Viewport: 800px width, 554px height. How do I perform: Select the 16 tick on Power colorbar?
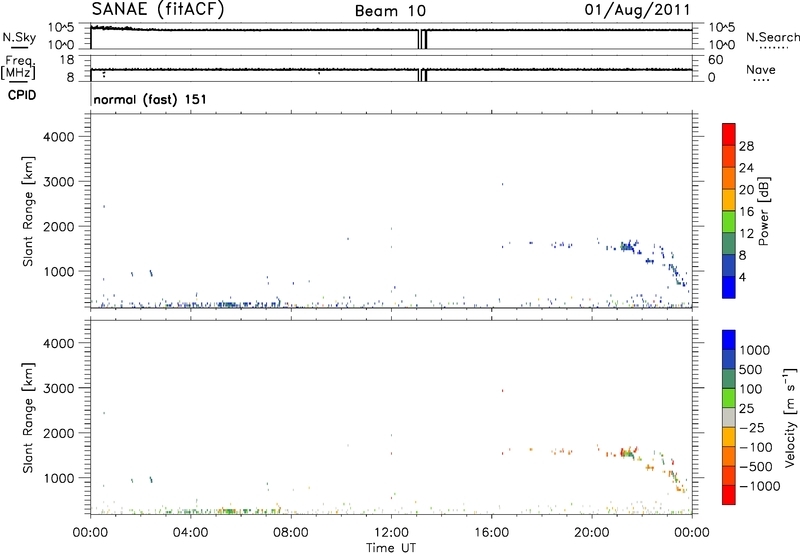[746, 212]
